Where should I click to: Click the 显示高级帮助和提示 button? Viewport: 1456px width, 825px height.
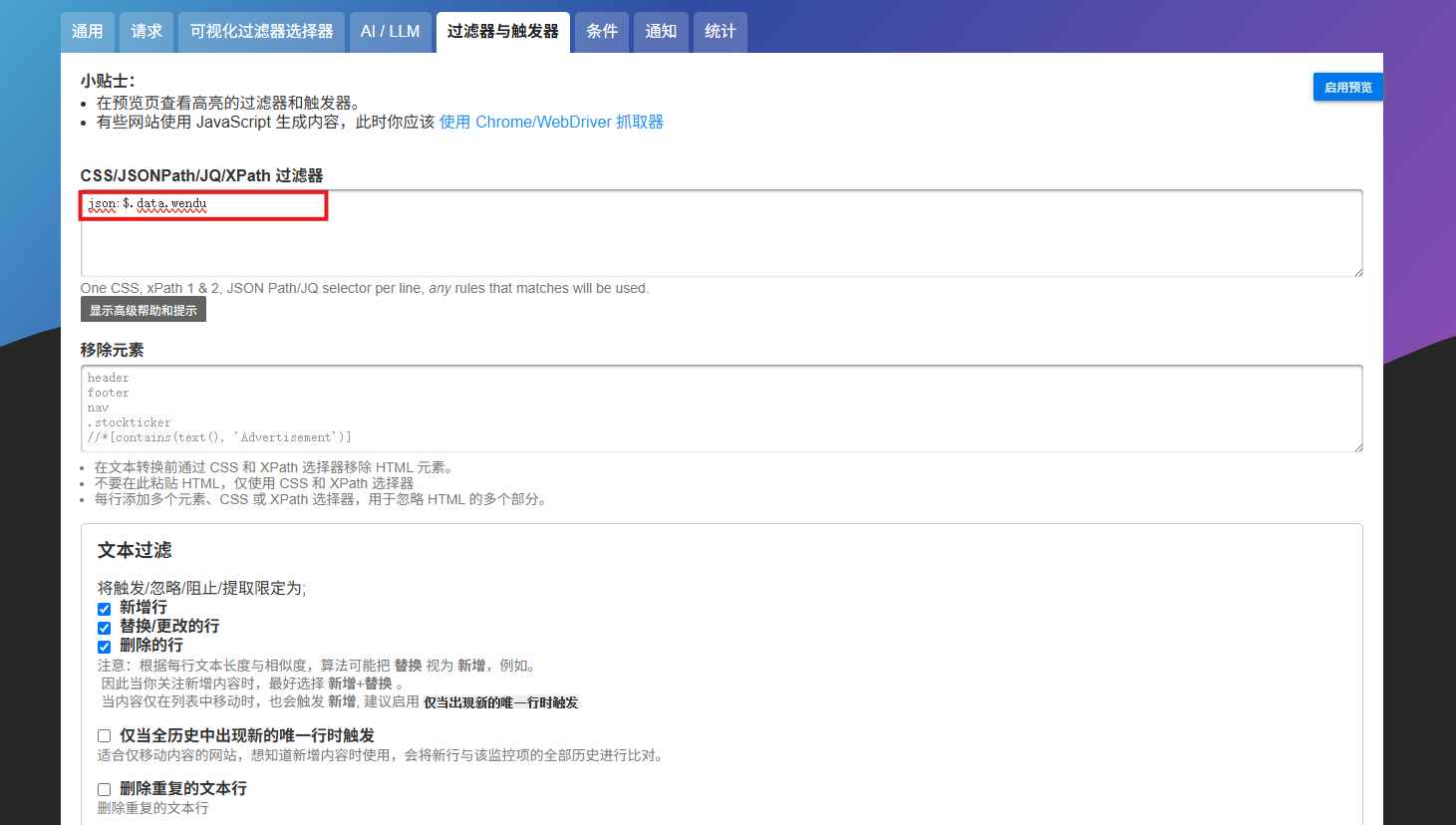point(144,310)
